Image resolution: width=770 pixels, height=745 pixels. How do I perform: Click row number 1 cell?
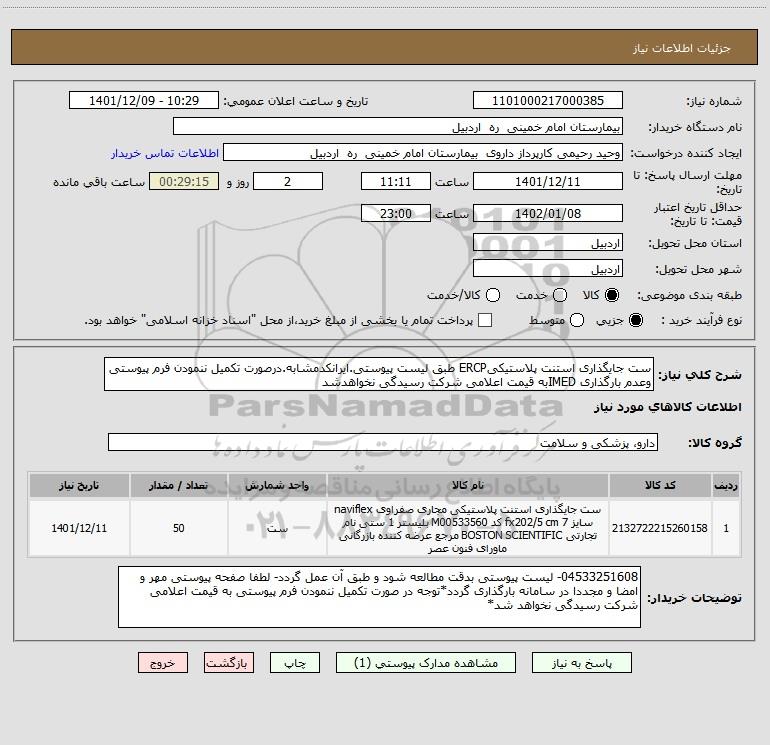[726, 528]
